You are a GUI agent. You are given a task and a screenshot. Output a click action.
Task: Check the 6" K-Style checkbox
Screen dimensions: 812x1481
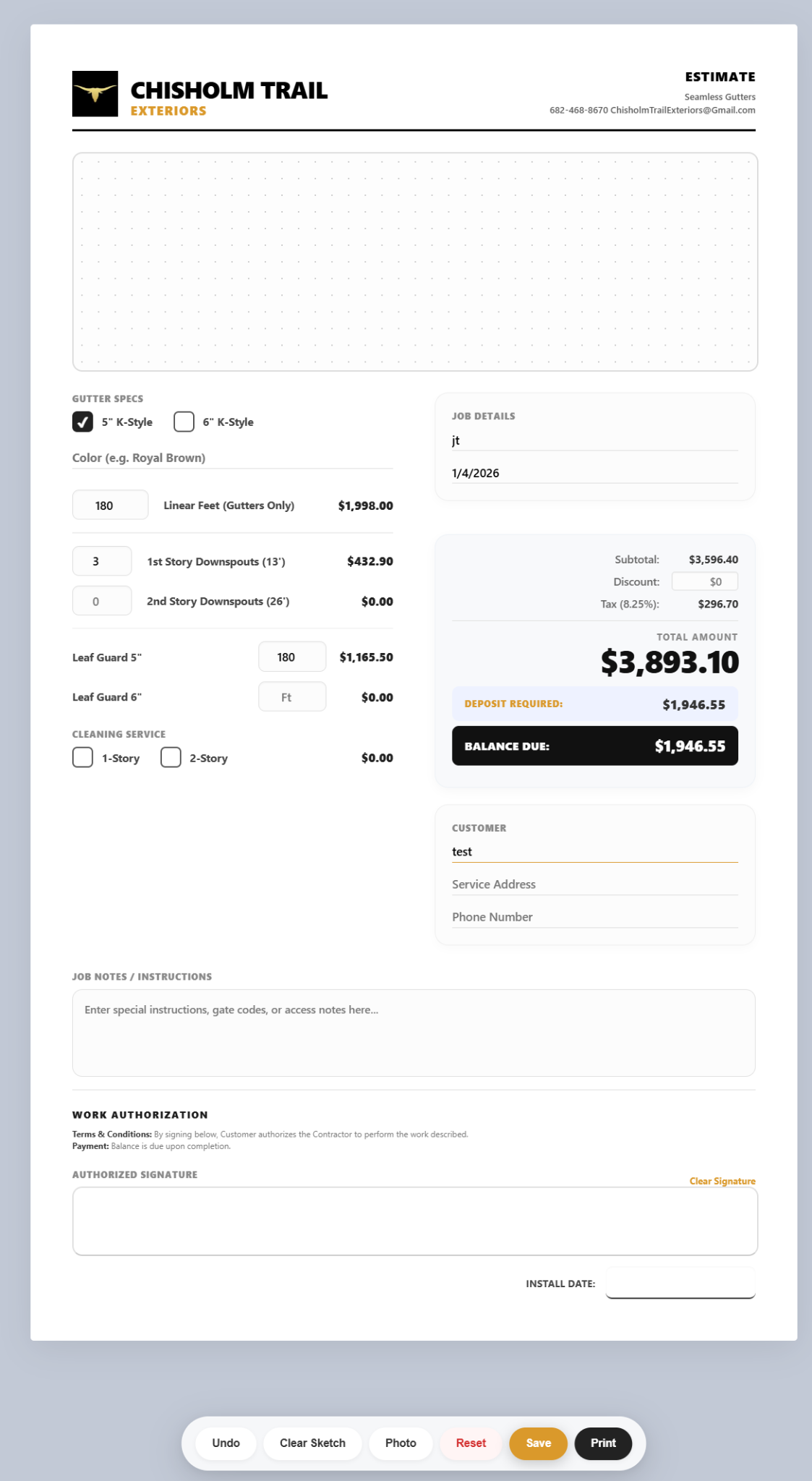point(183,421)
